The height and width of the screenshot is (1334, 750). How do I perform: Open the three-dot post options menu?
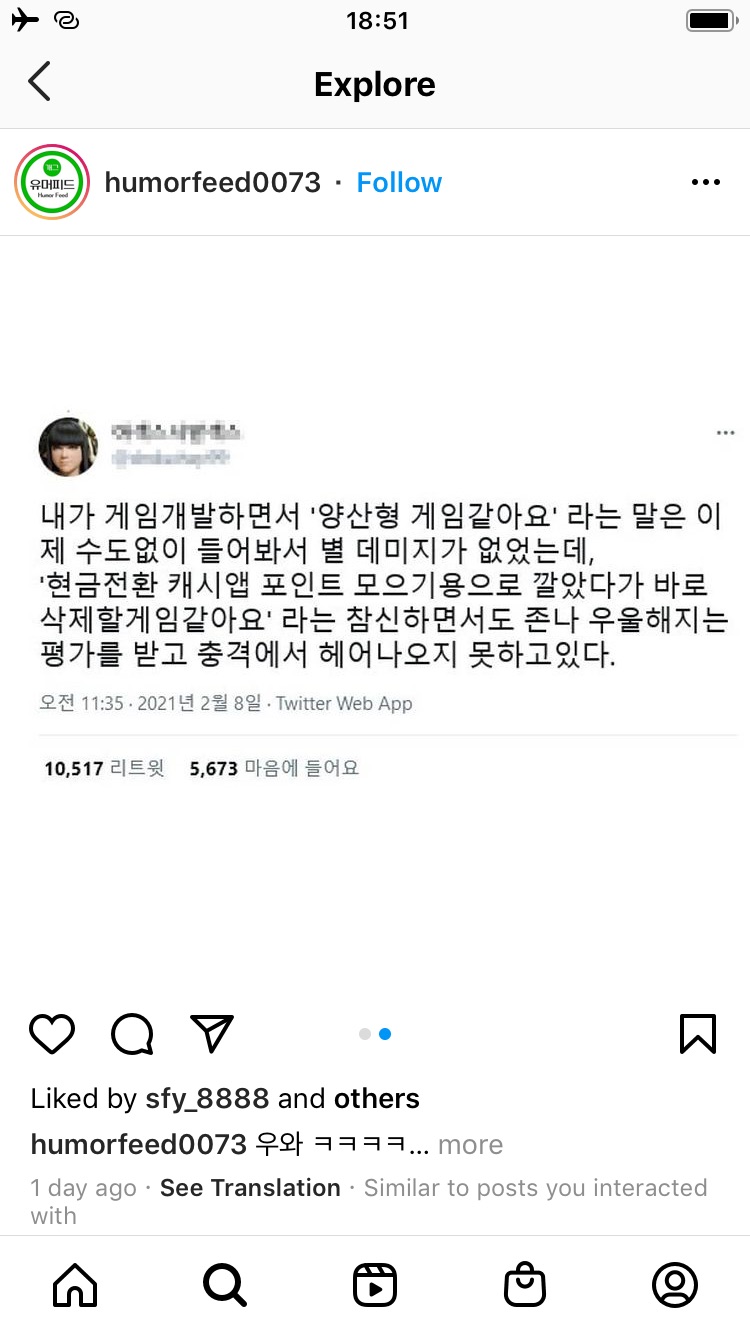coord(706,182)
